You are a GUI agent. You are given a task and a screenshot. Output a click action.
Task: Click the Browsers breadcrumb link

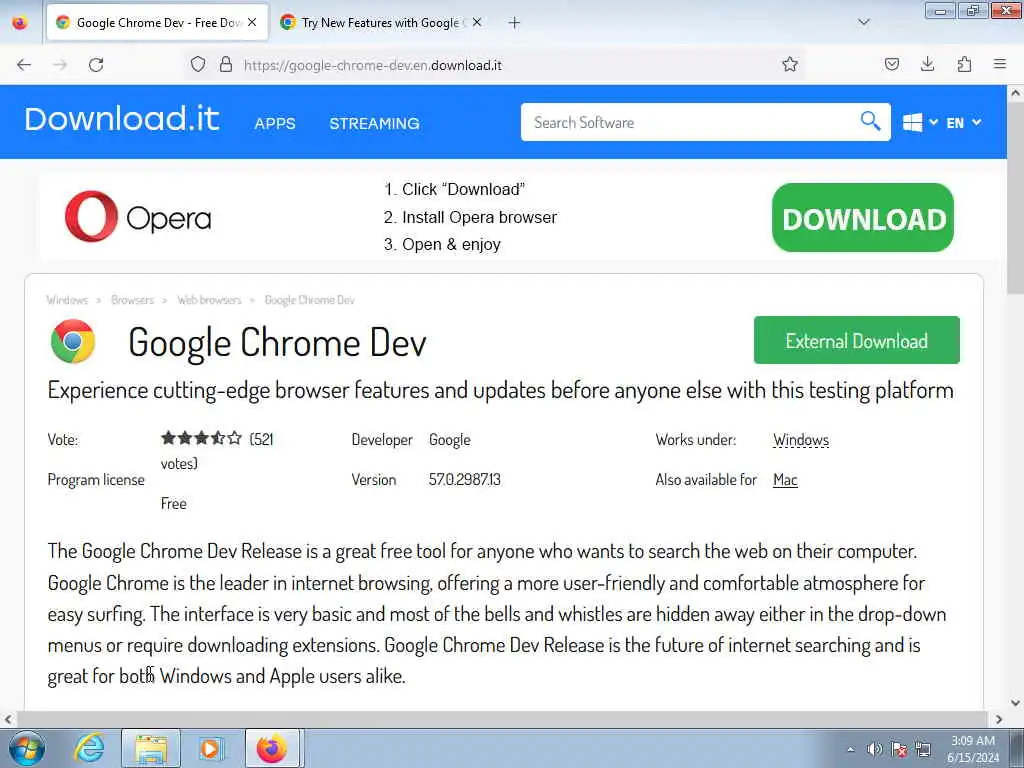point(133,300)
